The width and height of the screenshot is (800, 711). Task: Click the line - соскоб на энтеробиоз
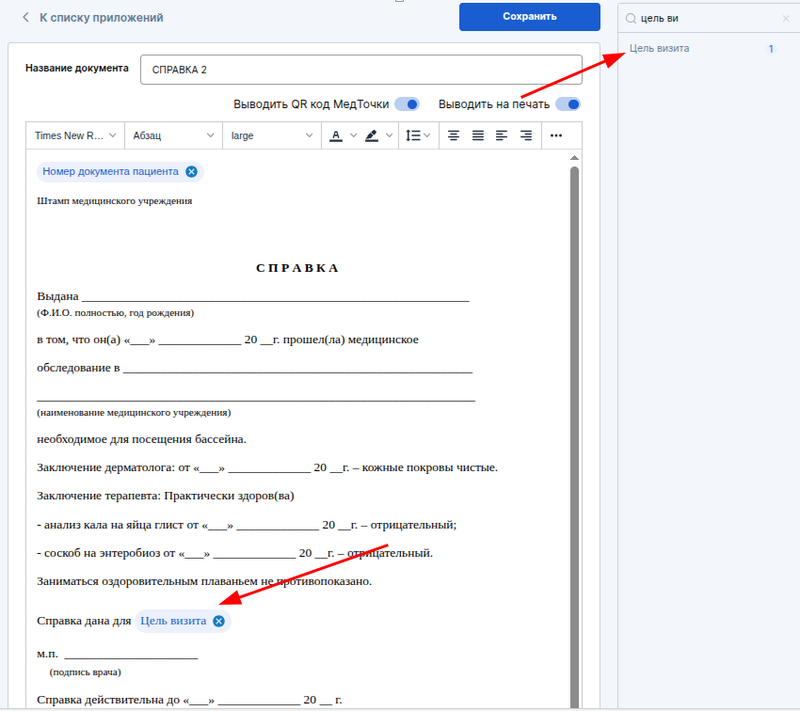(x=235, y=553)
